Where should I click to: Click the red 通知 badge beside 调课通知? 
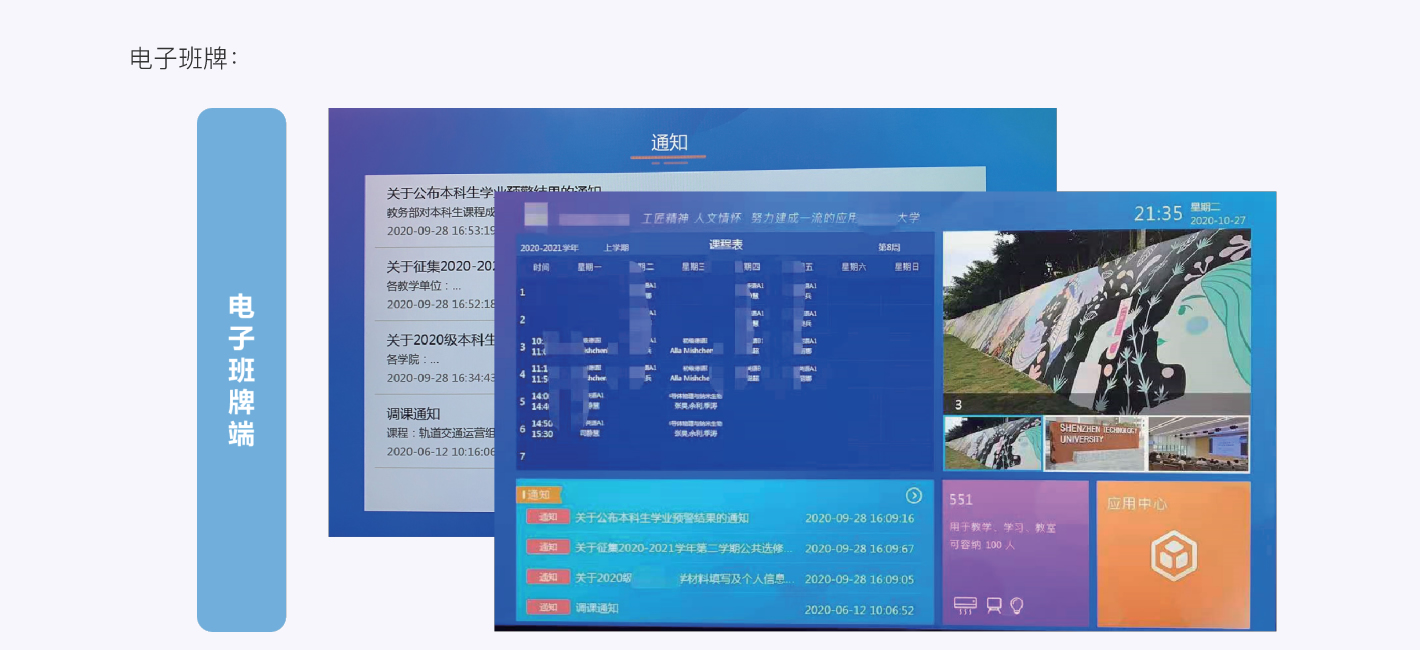click(x=548, y=604)
